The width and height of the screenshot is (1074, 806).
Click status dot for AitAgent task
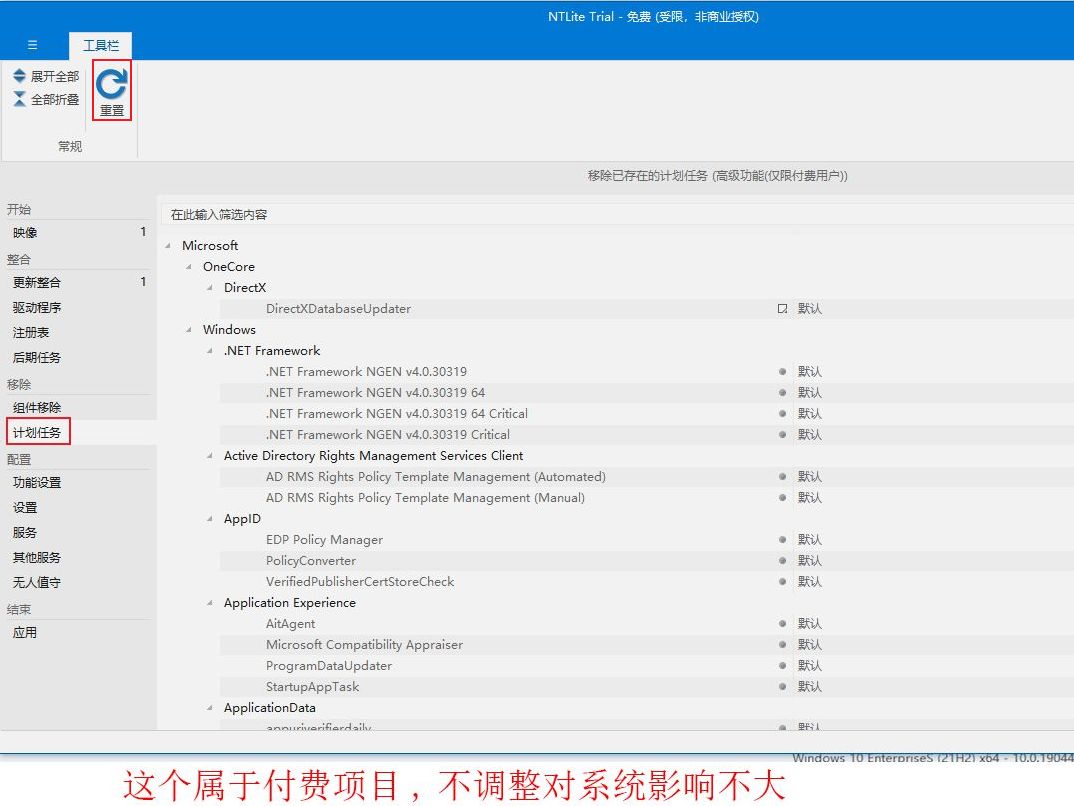[782, 624]
